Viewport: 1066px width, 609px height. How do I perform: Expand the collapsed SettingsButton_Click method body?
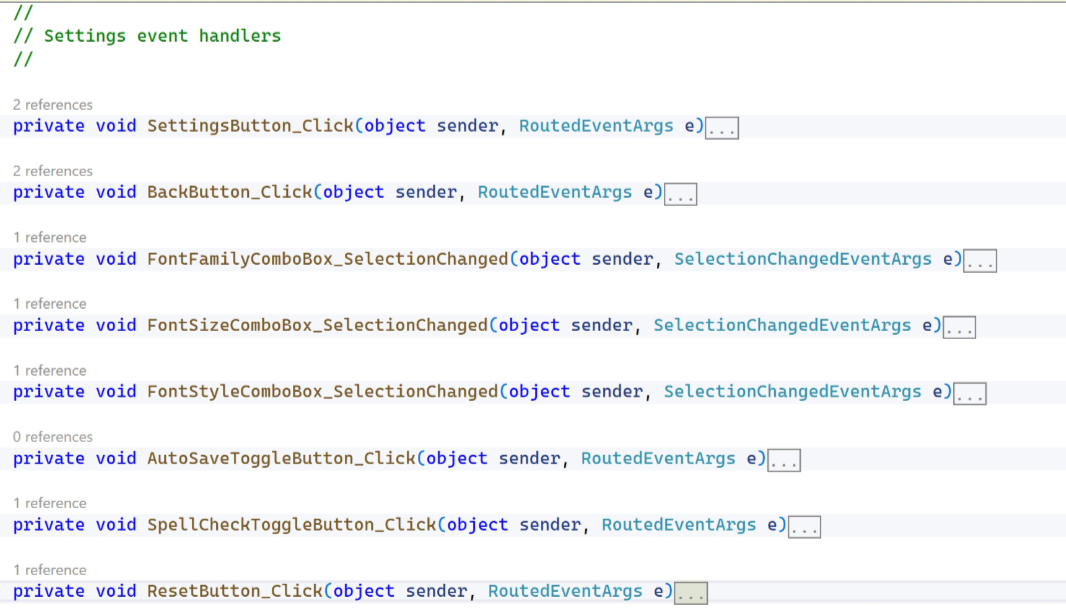click(721, 127)
